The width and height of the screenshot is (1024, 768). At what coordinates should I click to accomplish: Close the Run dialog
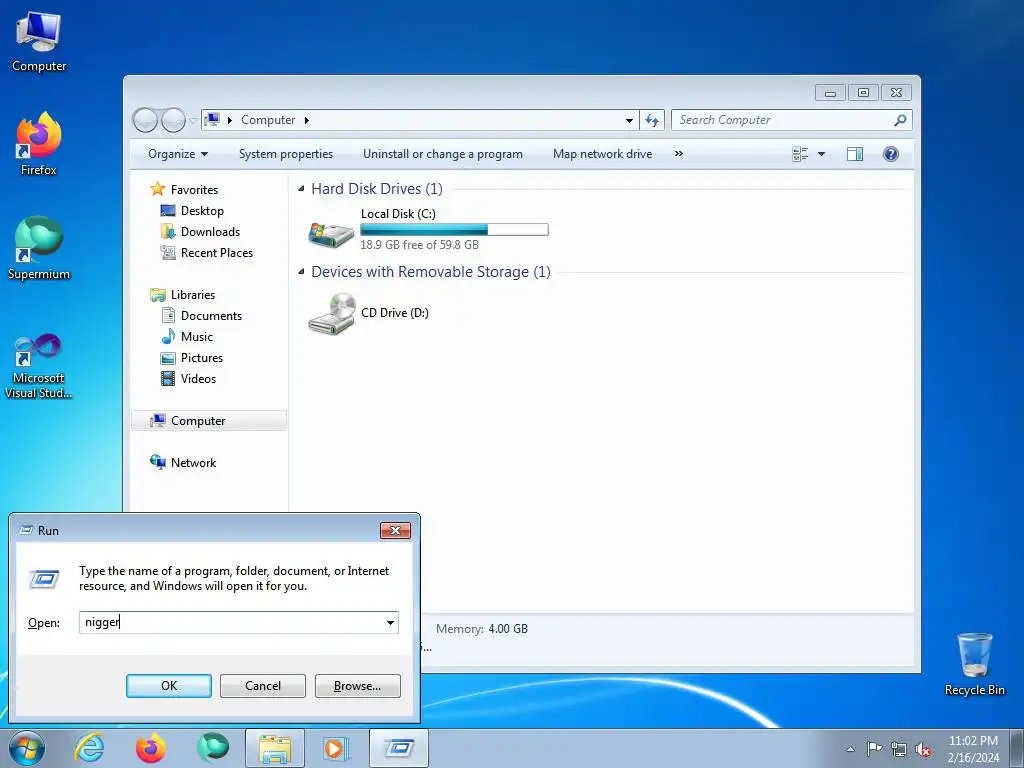(395, 530)
